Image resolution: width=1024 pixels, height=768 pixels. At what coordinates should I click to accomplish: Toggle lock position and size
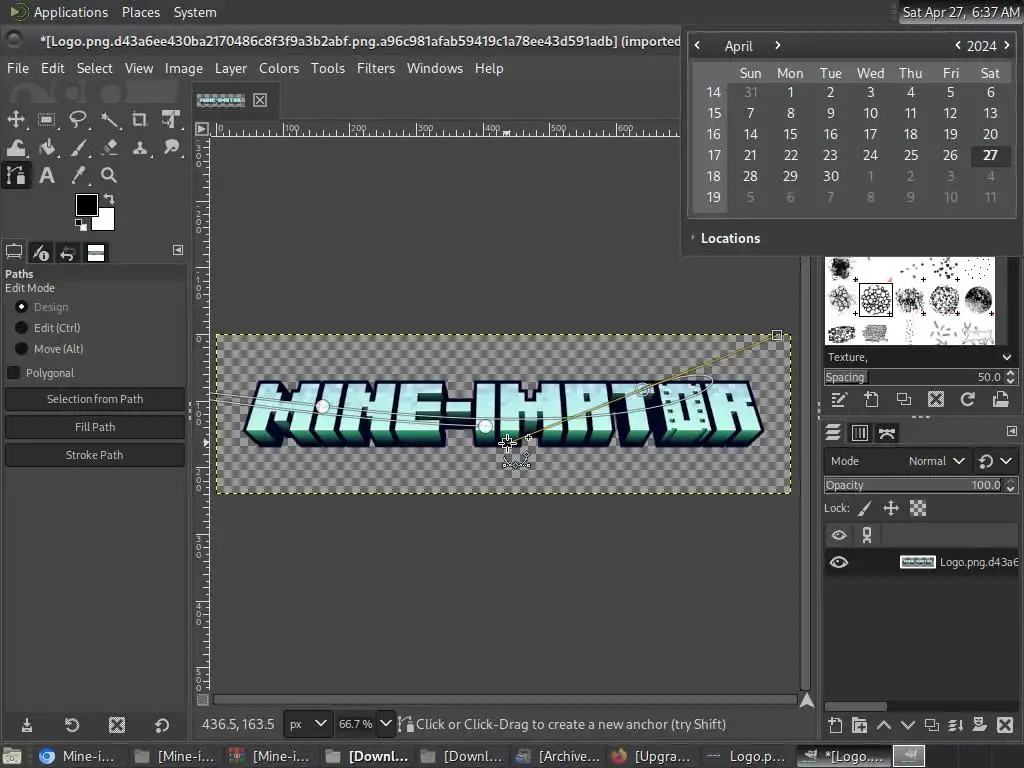(x=891, y=508)
